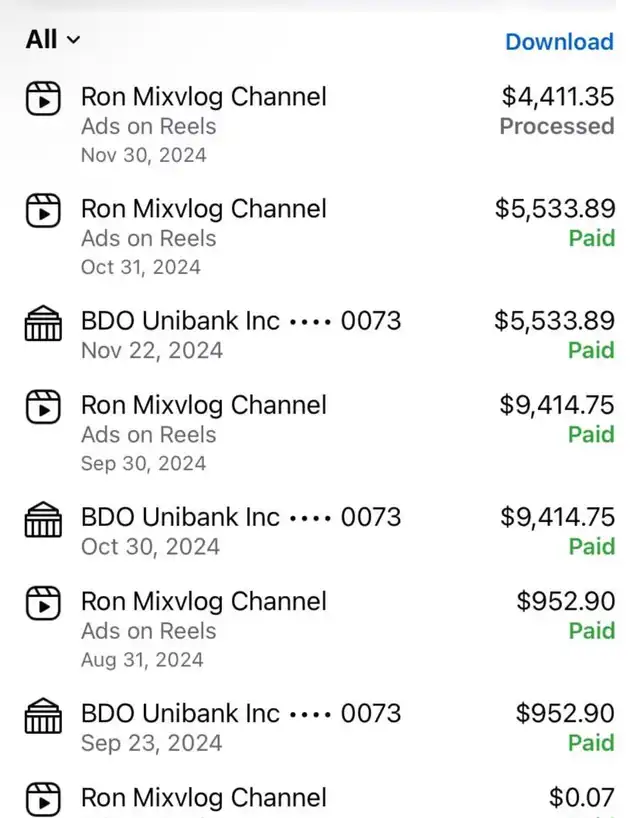Open the $952.90 Ads on Reels Aug 31 entry

pos(320,629)
